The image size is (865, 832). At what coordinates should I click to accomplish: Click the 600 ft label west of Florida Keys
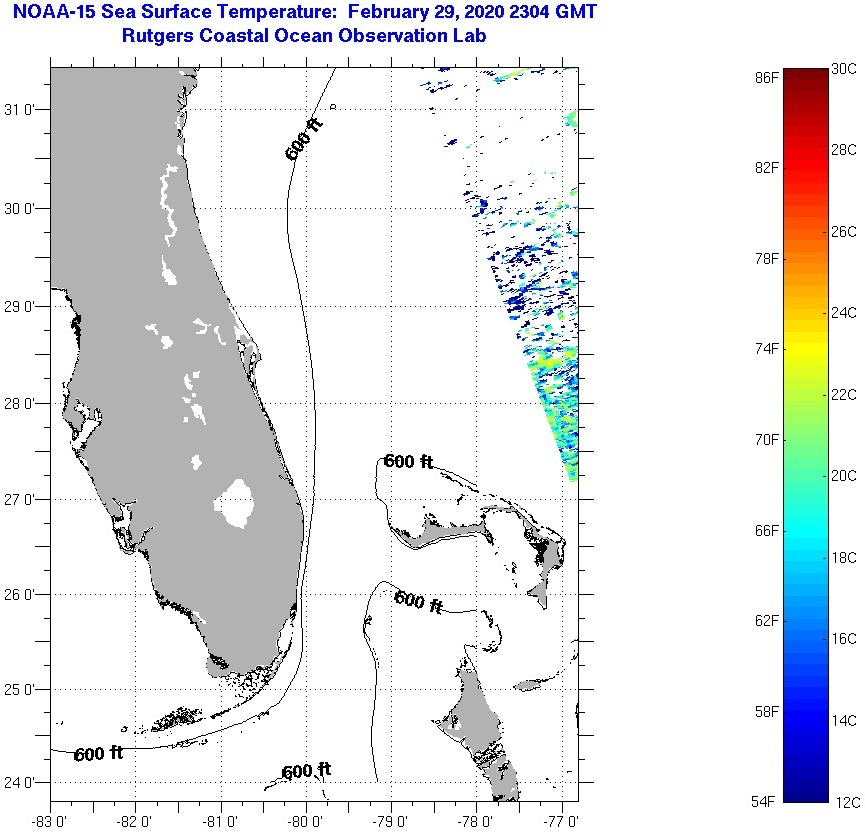coord(98,754)
